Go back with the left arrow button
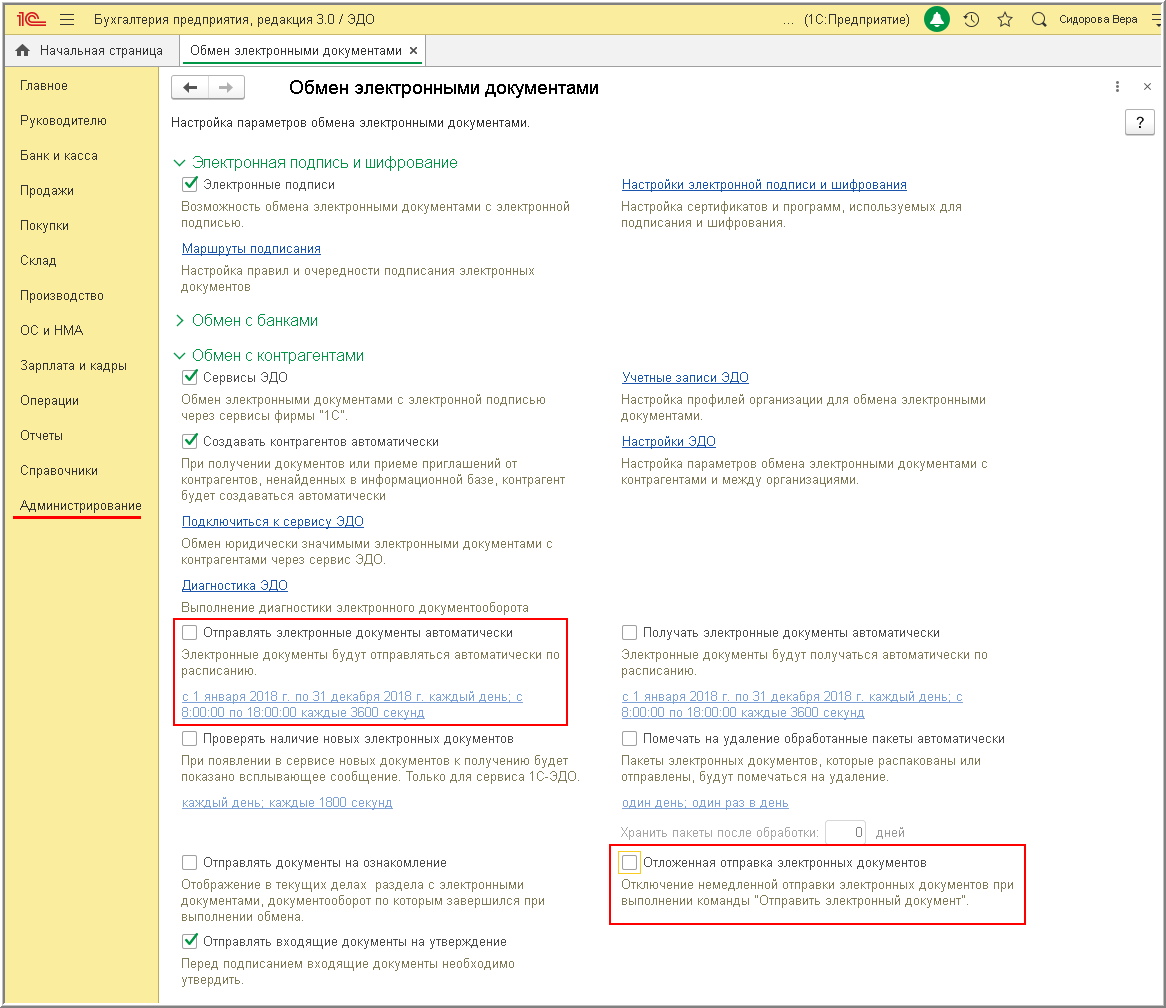This screenshot has width=1166, height=1008. [190, 88]
